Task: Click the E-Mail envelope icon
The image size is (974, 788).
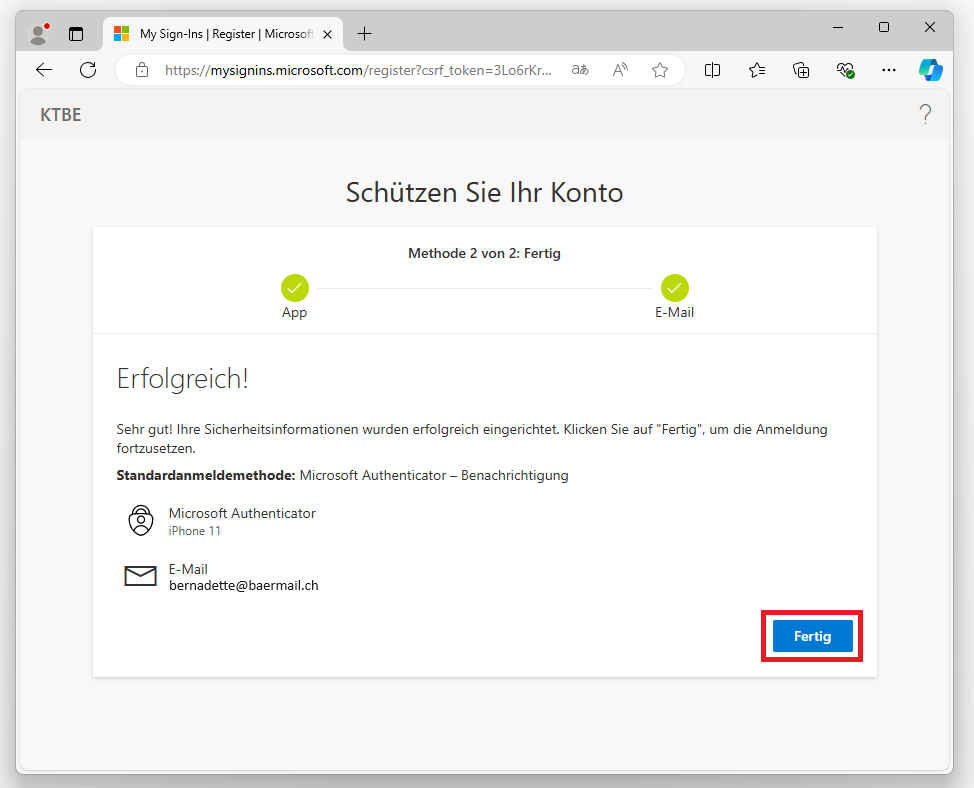Action: pyautogui.click(x=140, y=576)
